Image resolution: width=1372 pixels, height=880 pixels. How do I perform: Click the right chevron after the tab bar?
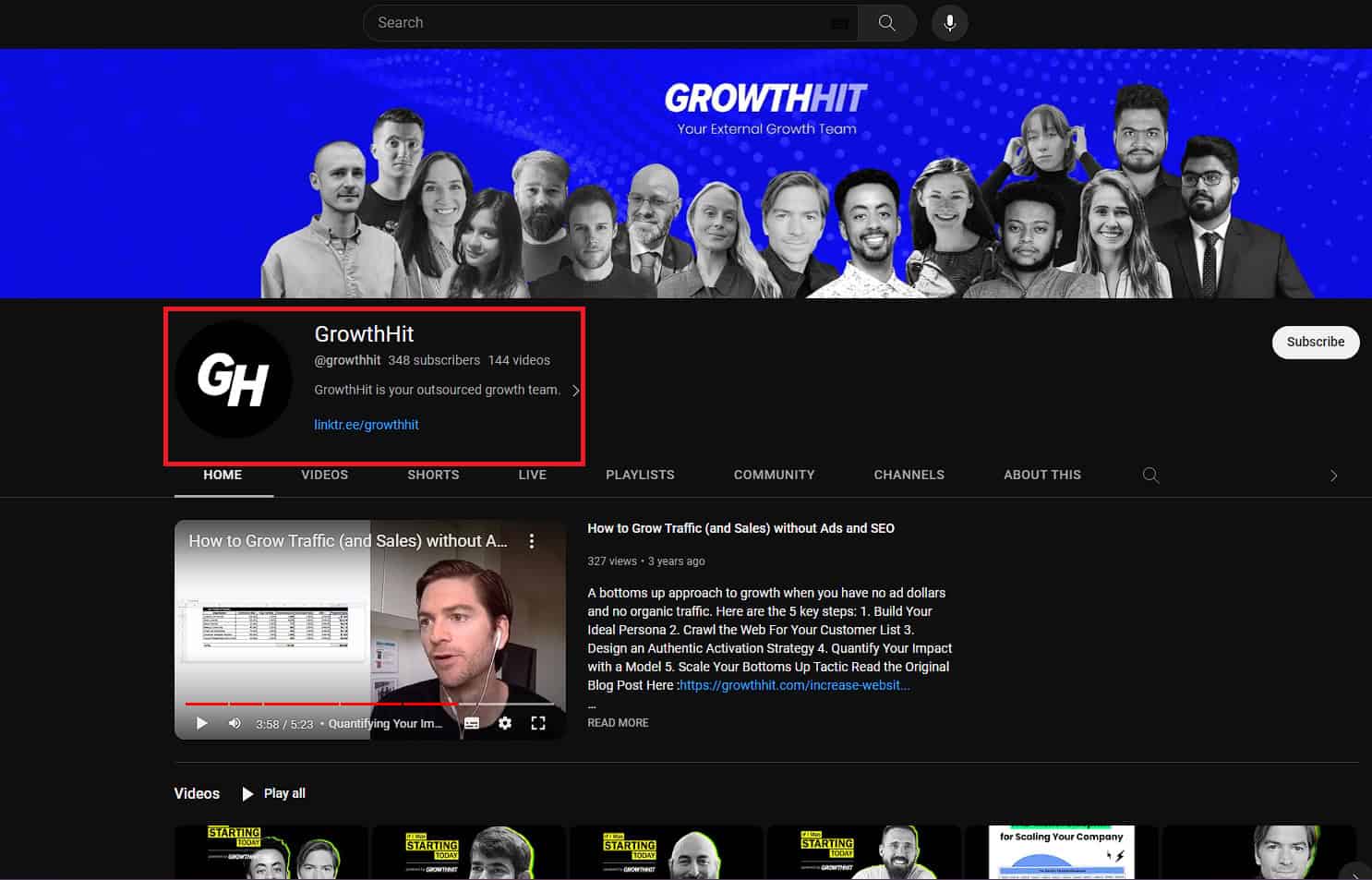click(x=1333, y=475)
